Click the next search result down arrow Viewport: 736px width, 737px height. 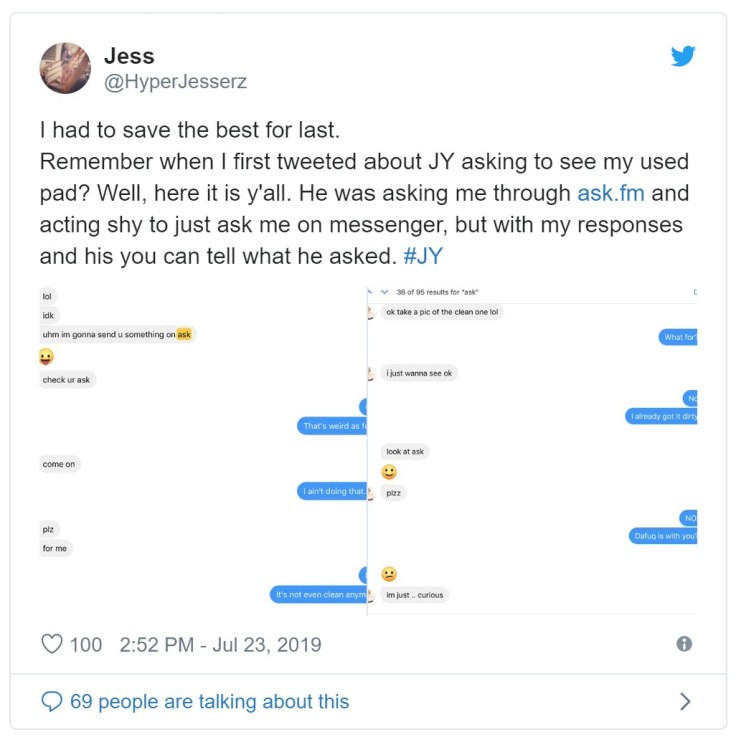tap(385, 292)
